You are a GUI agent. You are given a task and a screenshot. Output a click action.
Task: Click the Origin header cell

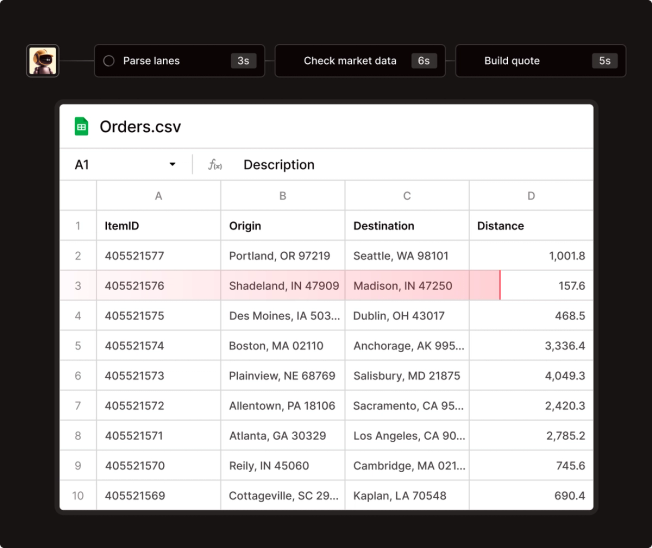click(x=283, y=226)
